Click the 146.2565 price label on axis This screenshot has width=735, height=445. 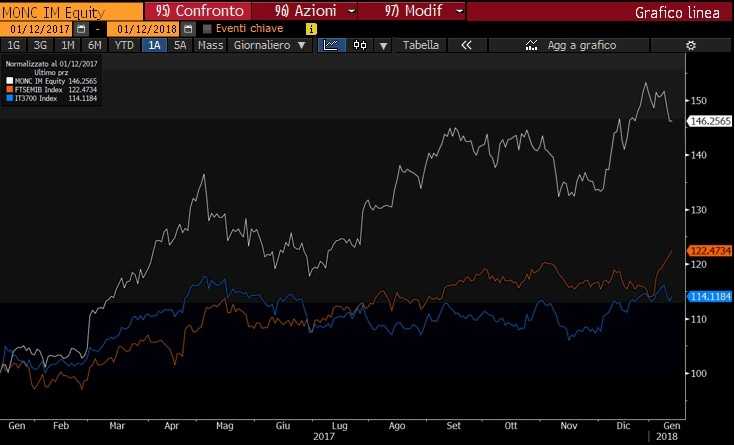click(710, 121)
